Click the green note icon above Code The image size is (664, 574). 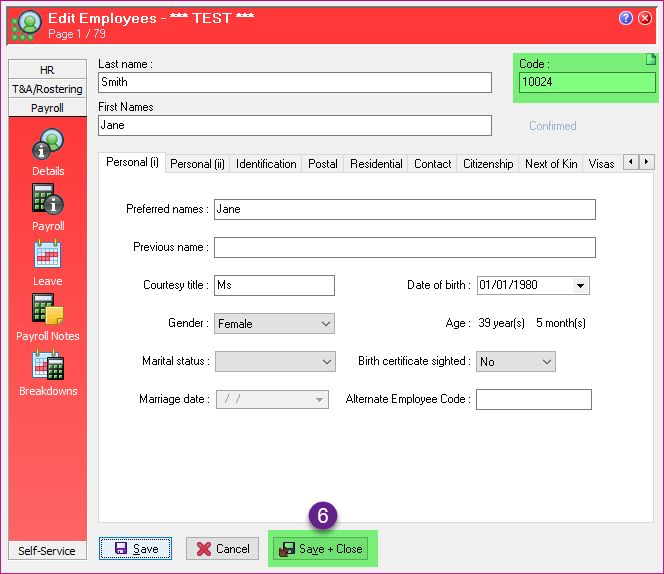coord(651,62)
